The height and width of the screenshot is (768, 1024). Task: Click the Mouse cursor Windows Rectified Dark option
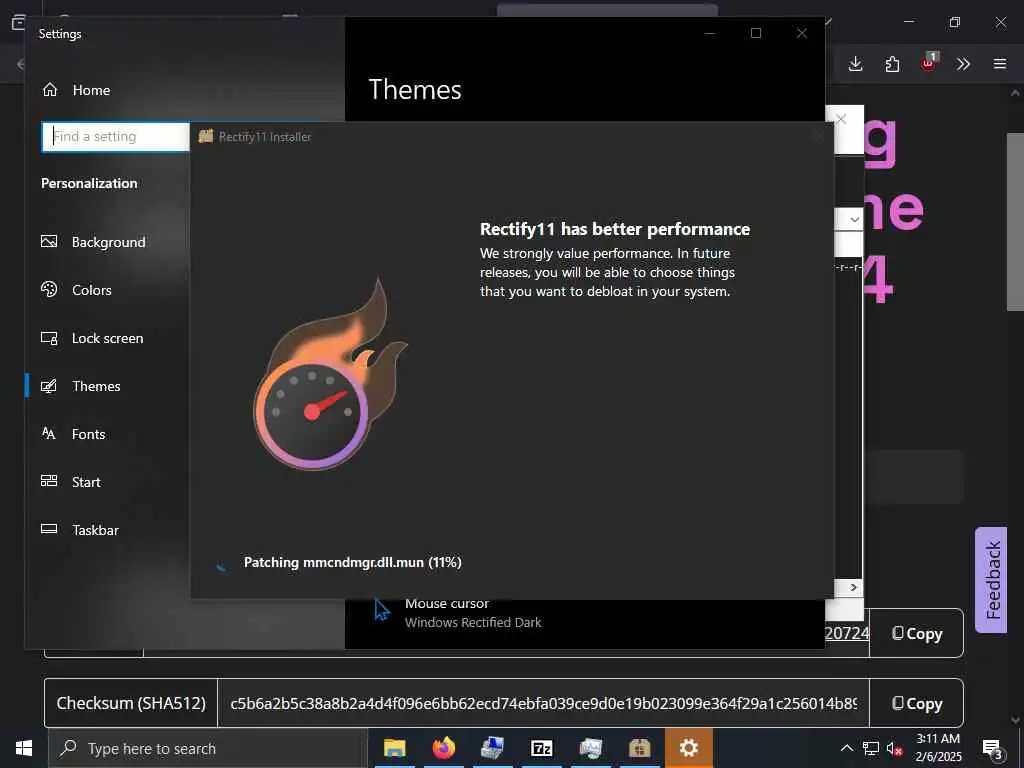pos(457,614)
